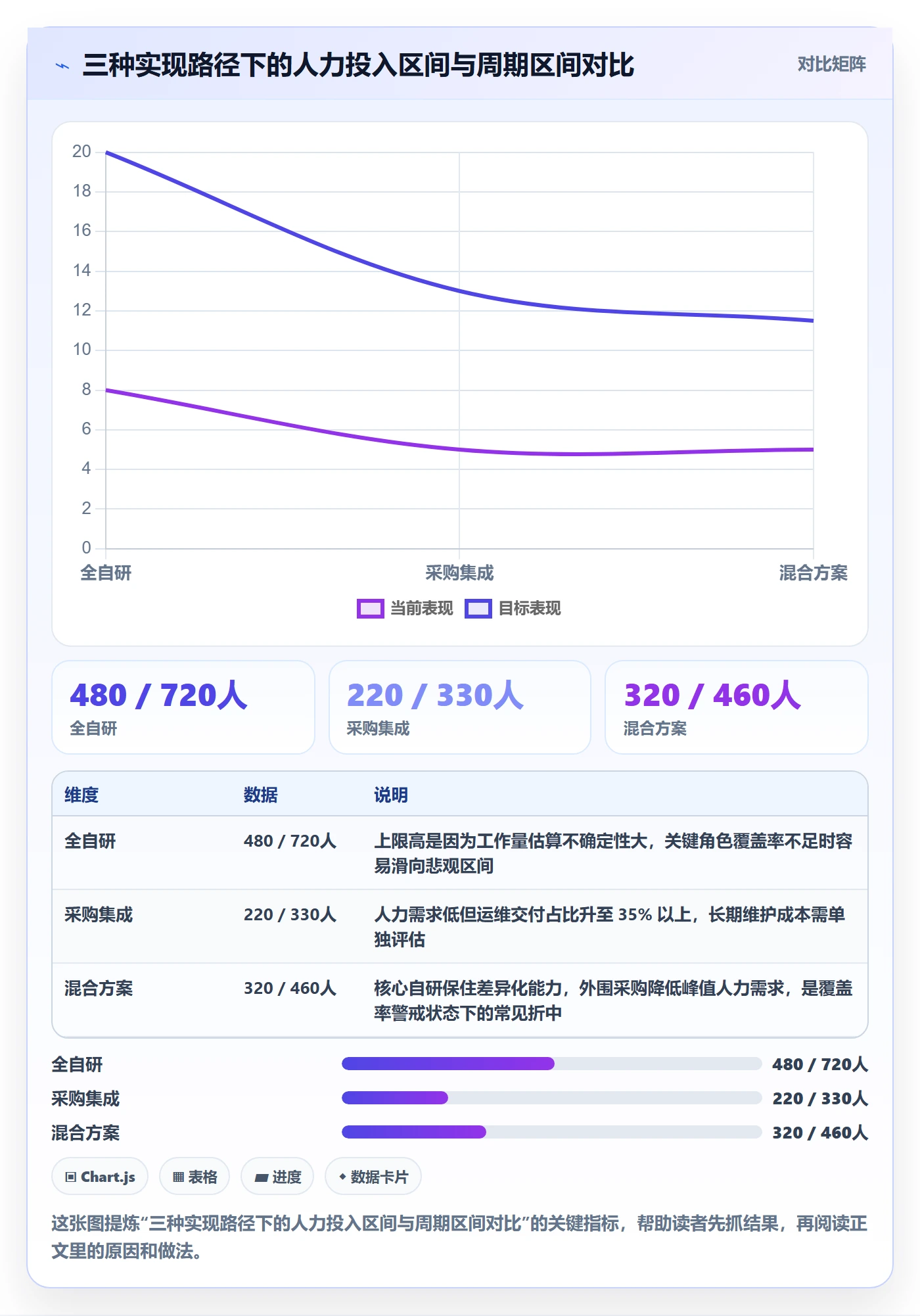This screenshot has width=920, height=1316.
Task: Click the 混合方案 progress bar
Action: [551, 1132]
